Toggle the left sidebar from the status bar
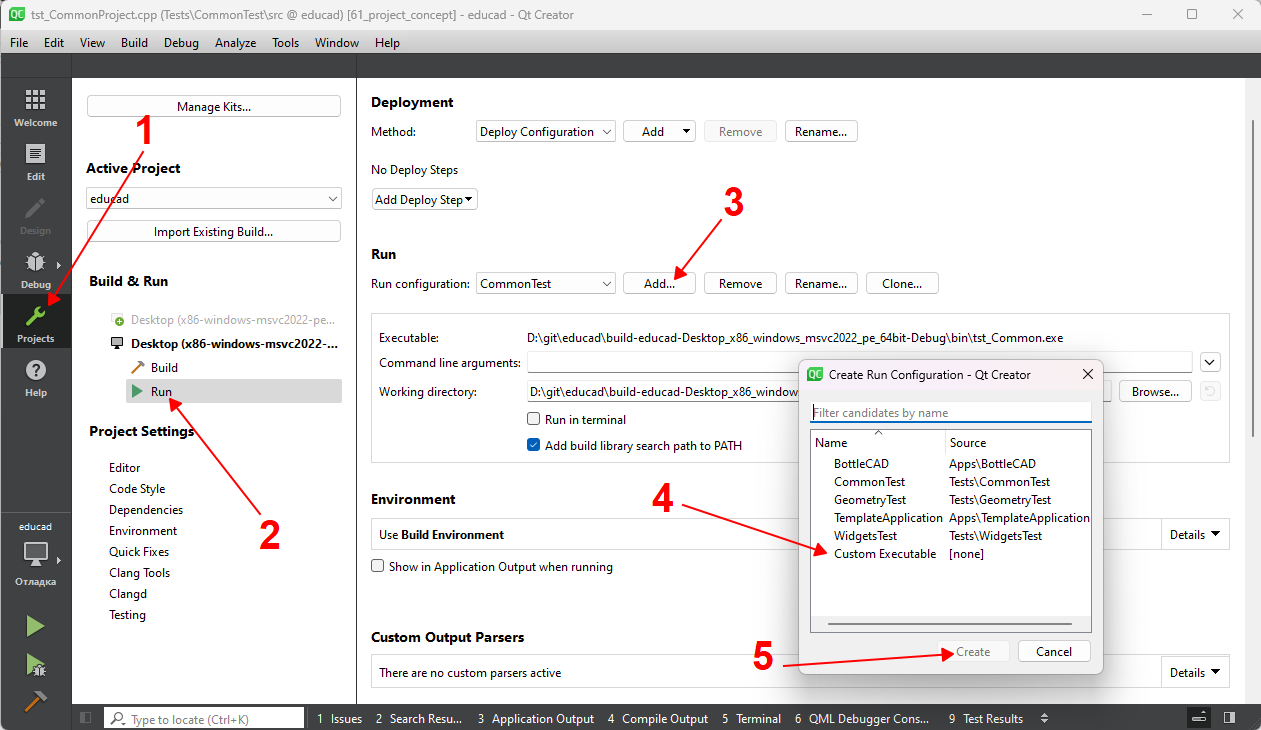Image resolution: width=1261 pixels, height=730 pixels. [x=86, y=718]
